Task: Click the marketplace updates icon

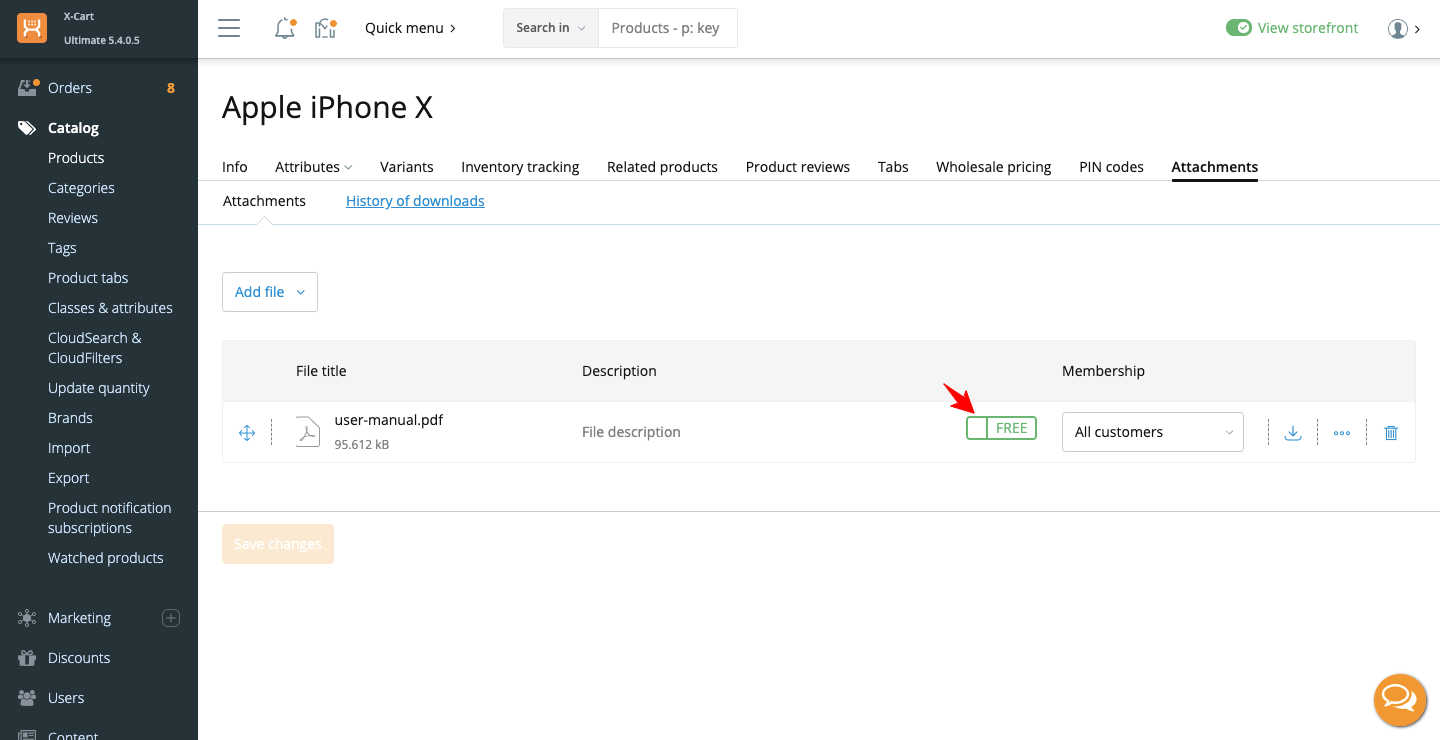Action: (x=325, y=28)
